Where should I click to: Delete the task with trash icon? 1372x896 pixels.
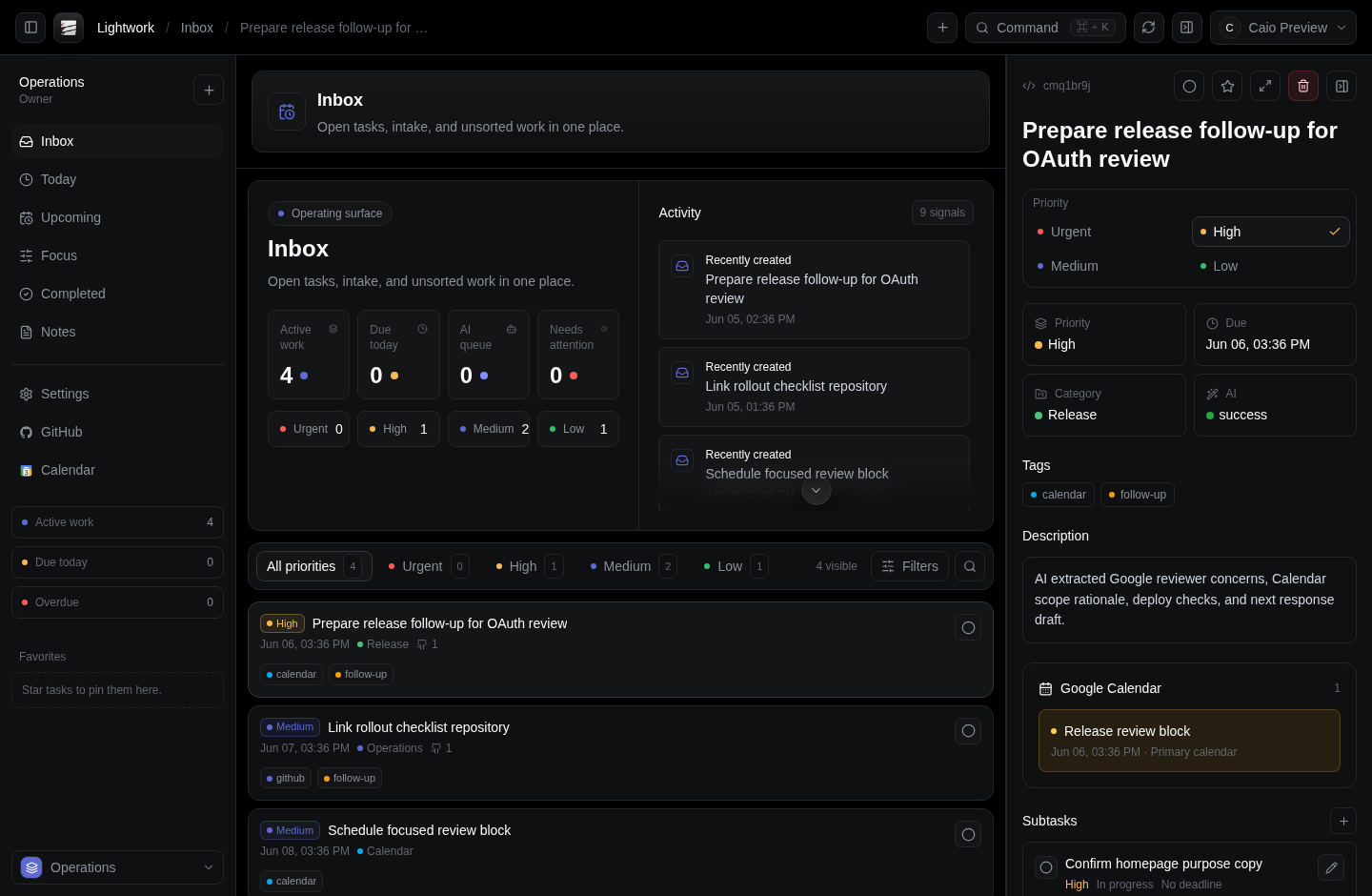1303,86
